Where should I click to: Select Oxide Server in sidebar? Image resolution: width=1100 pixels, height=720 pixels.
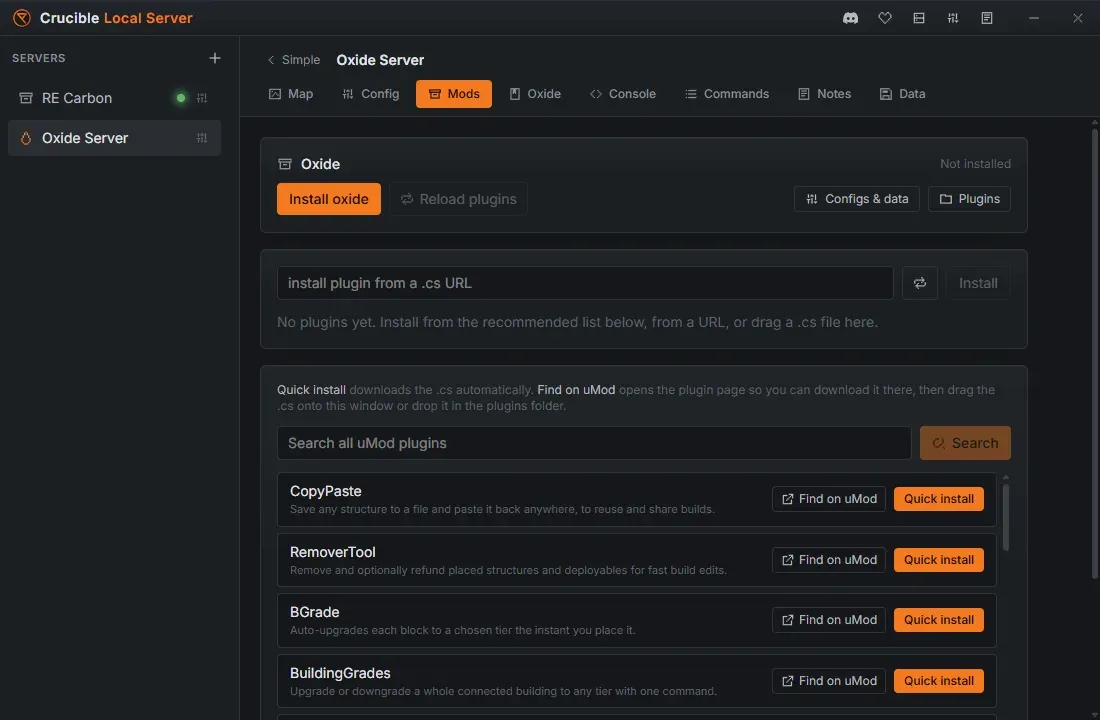point(114,138)
